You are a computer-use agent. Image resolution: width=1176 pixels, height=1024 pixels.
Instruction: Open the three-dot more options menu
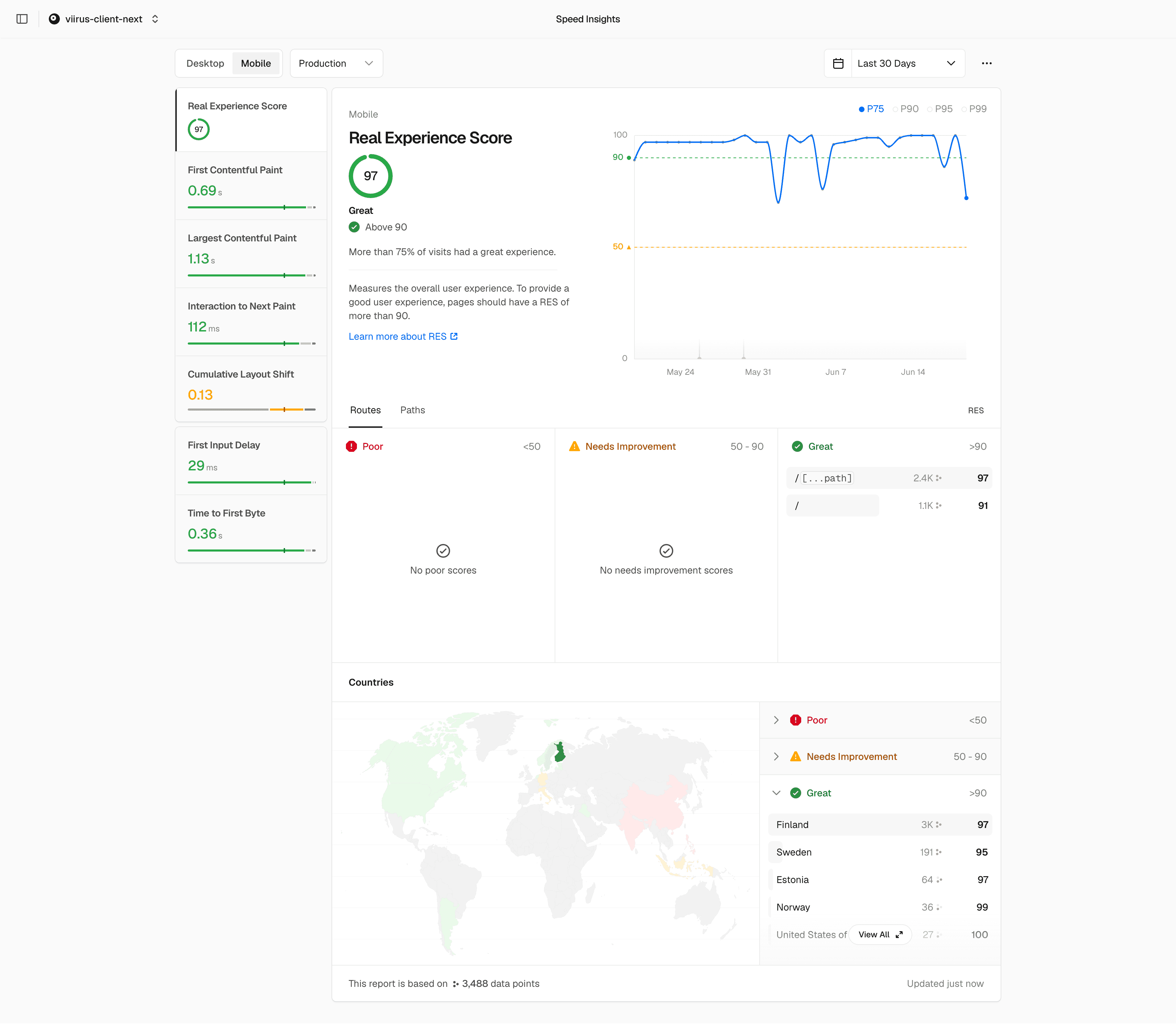[987, 63]
